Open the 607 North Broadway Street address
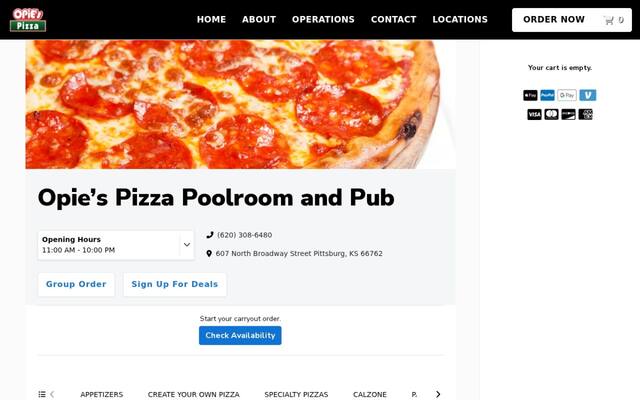The image size is (640, 400). [299, 253]
